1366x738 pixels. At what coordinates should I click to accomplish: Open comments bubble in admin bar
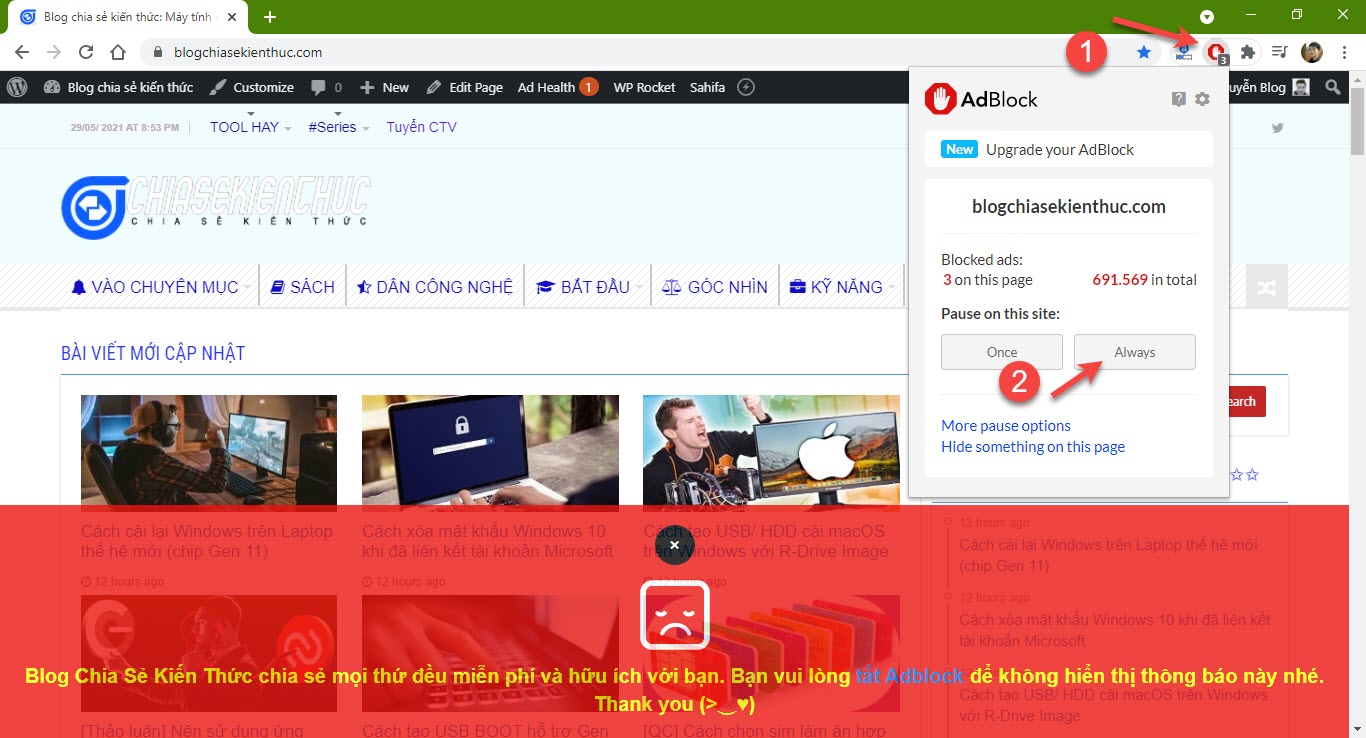pos(326,87)
